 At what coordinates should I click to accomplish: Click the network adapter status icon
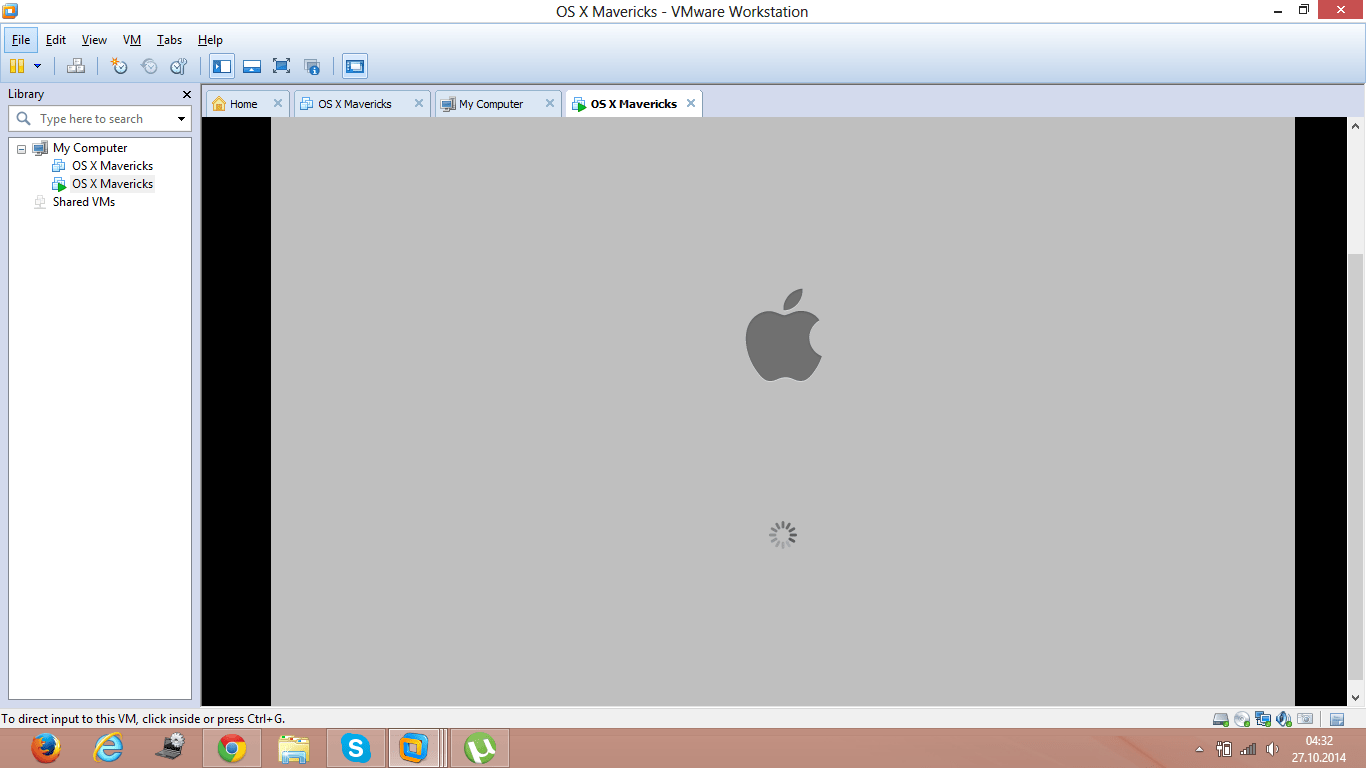[x=1263, y=719]
